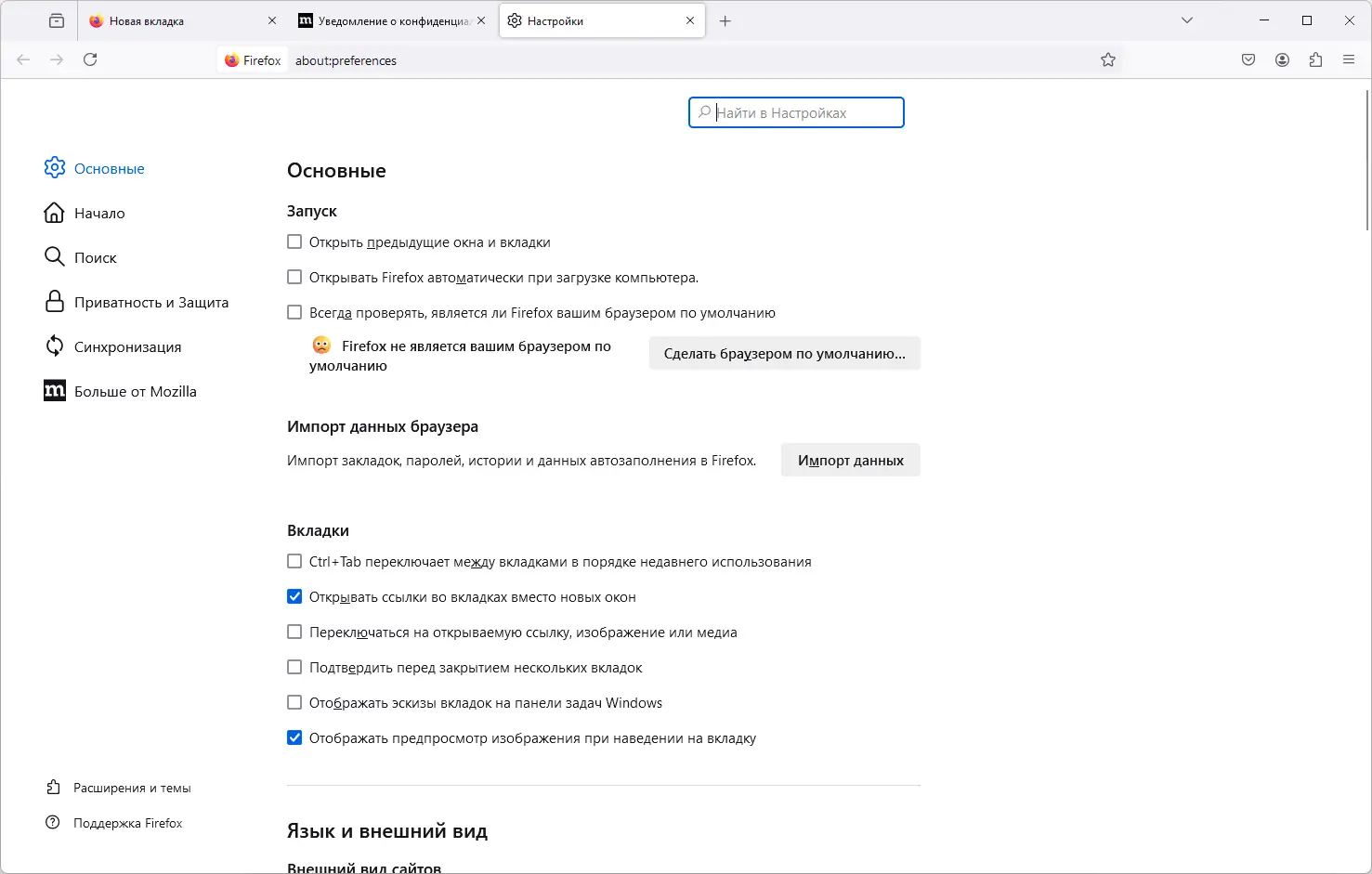Toggle "Подтвердить перед закрытием нескольких вкладок" checkbox

tap(294, 668)
